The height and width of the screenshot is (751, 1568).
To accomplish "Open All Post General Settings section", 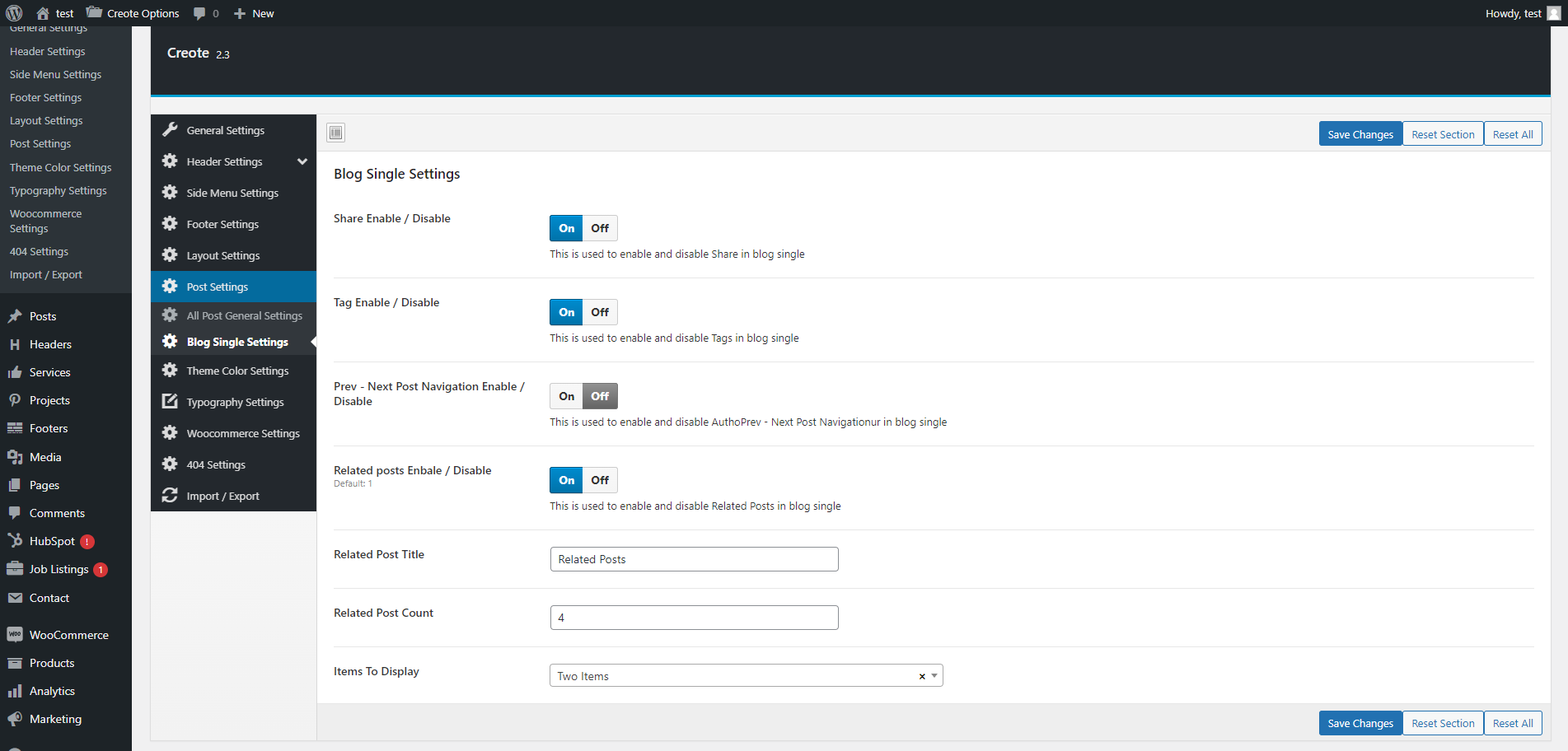I will pos(244,315).
